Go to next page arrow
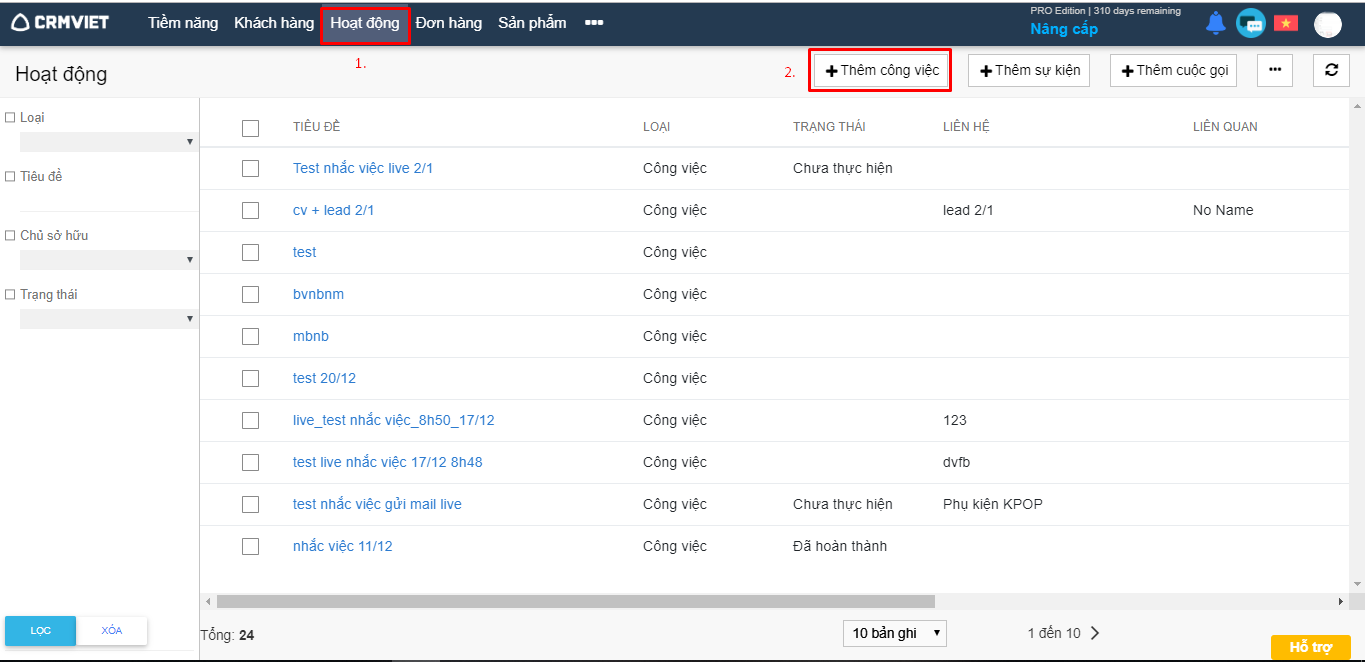This screenshot has width=1365, height=662. click(1095, 633)
